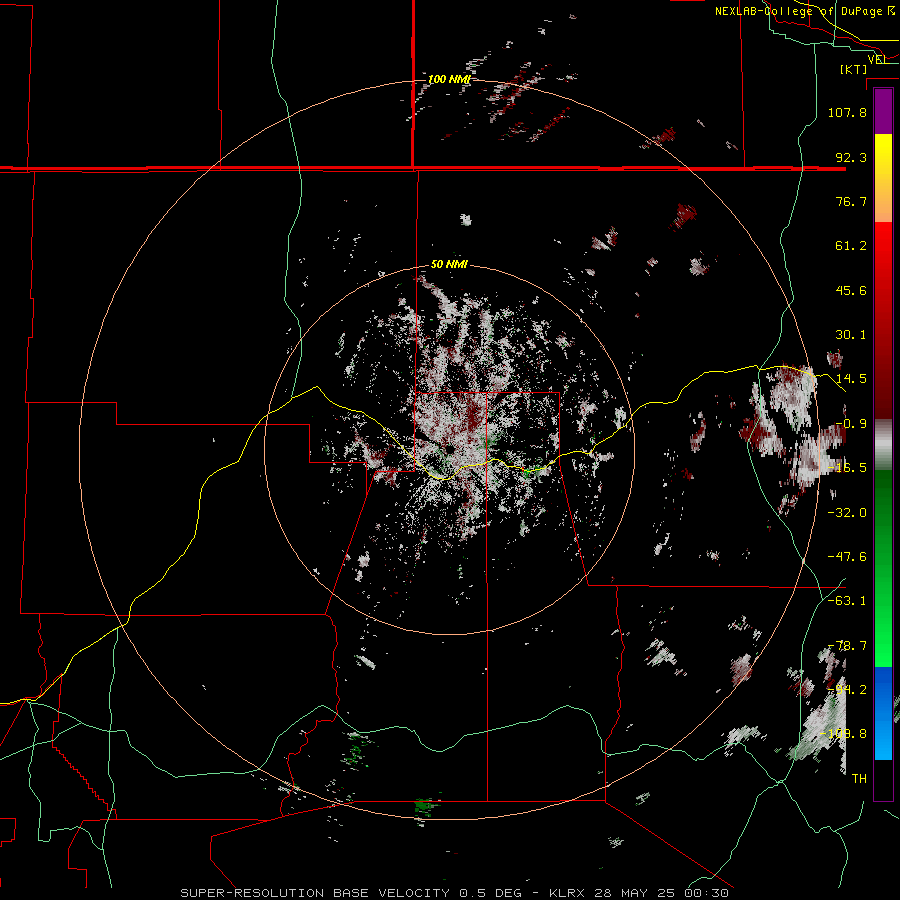Click the 50 NMI range ring label
The width and height of the screenshot is (900, 900).
point(449,265)
